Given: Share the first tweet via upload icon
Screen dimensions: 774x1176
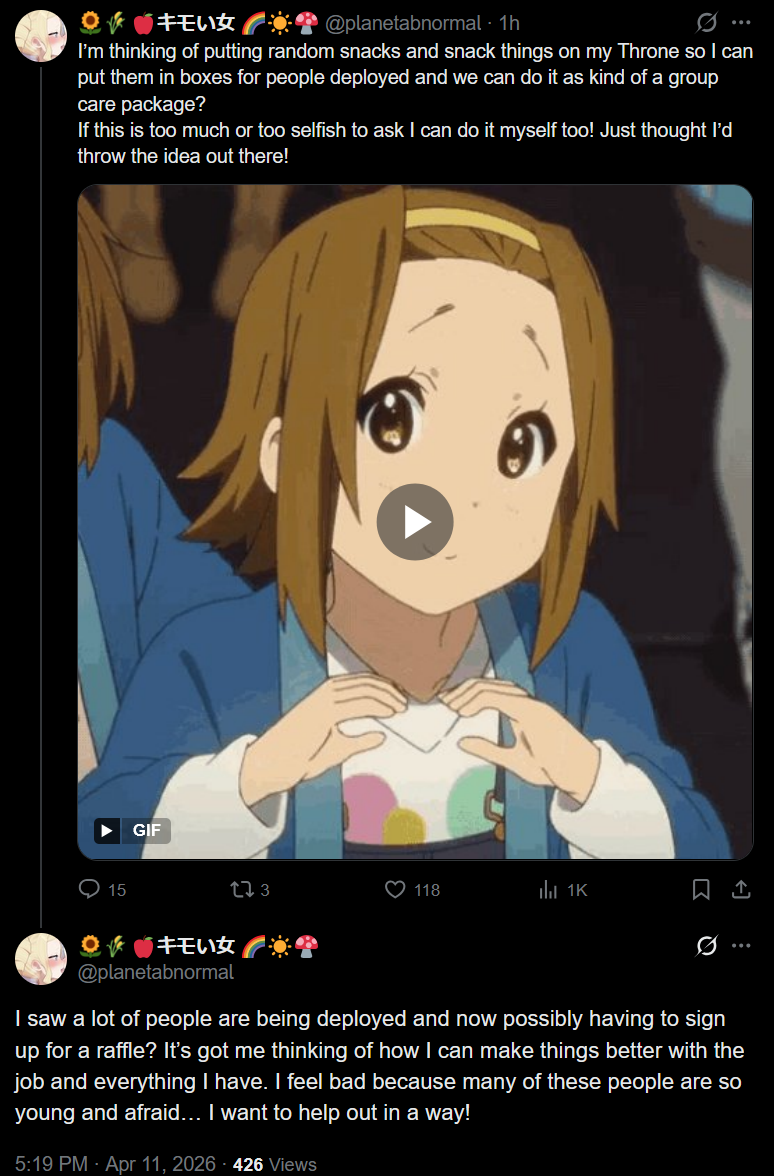Looking at the screenshot, I should [741, 890].
